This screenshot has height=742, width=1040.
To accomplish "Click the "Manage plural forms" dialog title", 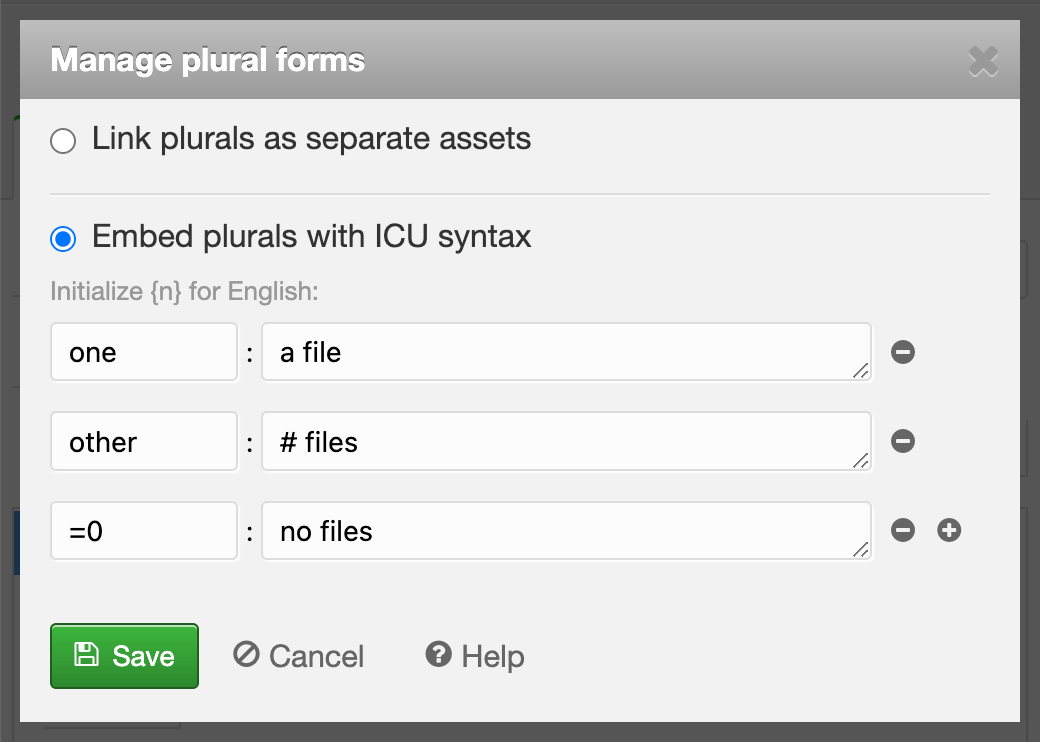I will (208, 60).
